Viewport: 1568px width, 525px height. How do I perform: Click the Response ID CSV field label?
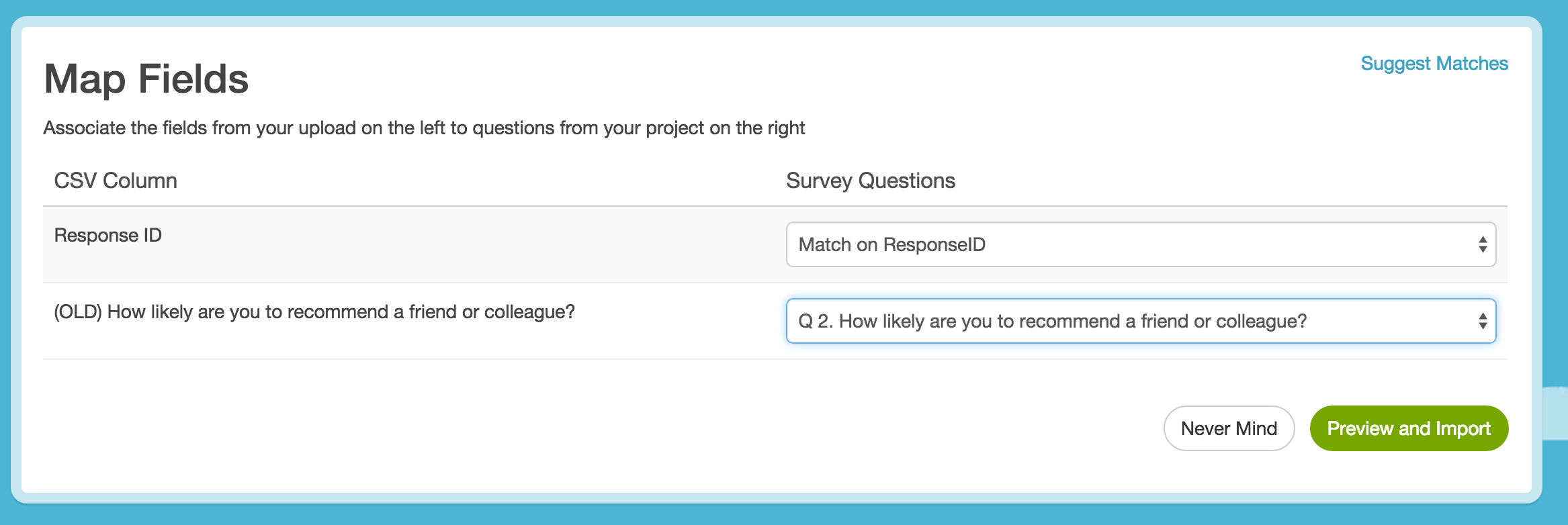pyautogui.click(x=107, y=236)
